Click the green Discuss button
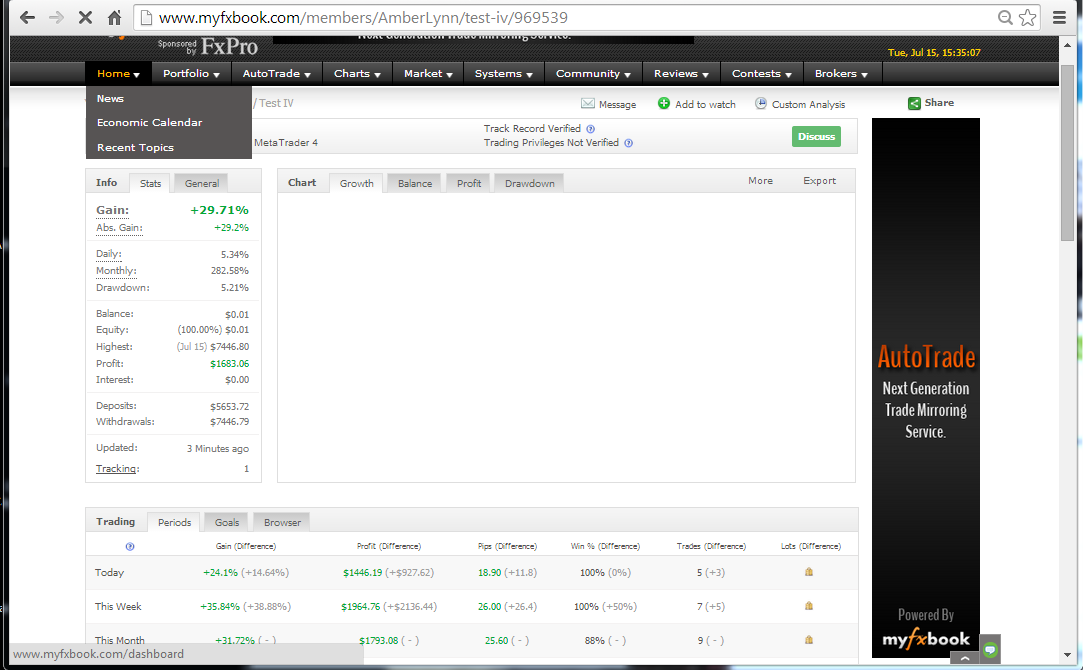This screenshot has width=1083, height=670. (816, 136)
